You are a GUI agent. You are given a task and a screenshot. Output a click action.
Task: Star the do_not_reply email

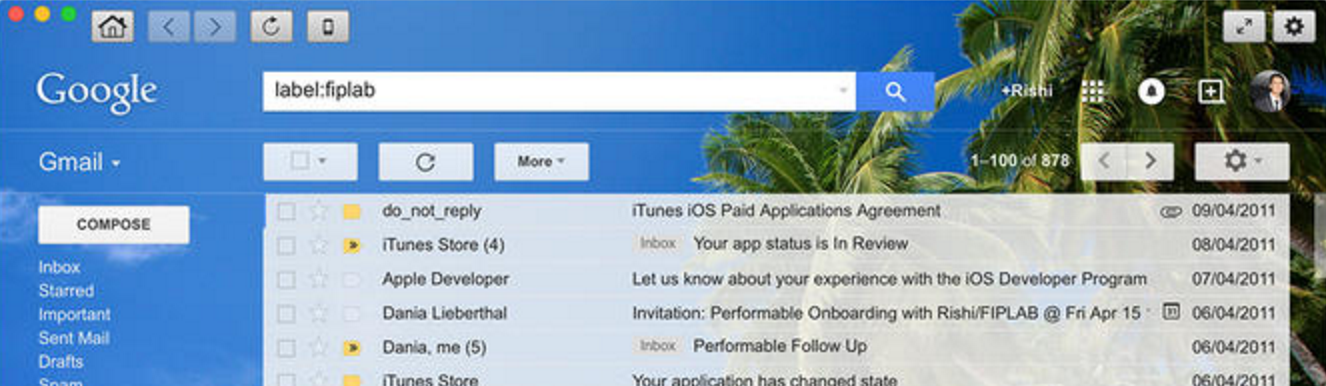click(x=318, y=211)
